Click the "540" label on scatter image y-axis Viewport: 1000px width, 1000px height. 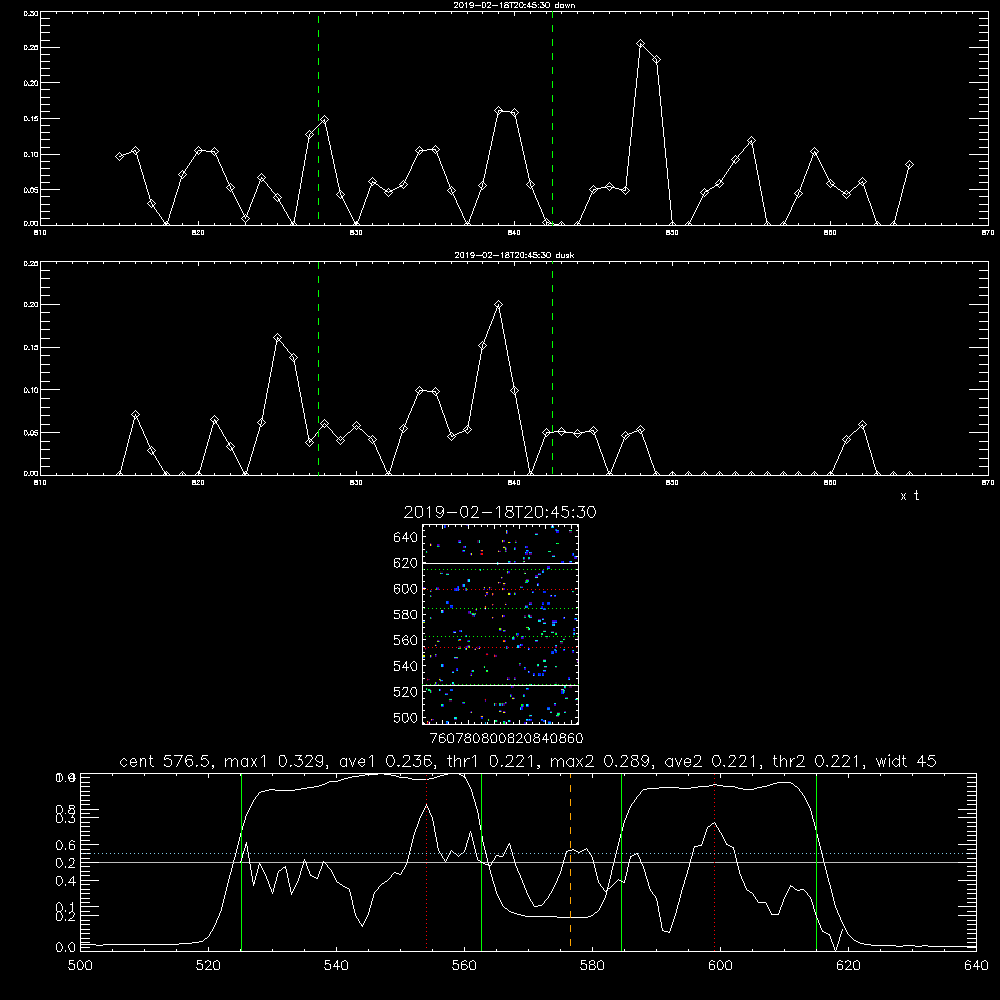click(405, 666)
